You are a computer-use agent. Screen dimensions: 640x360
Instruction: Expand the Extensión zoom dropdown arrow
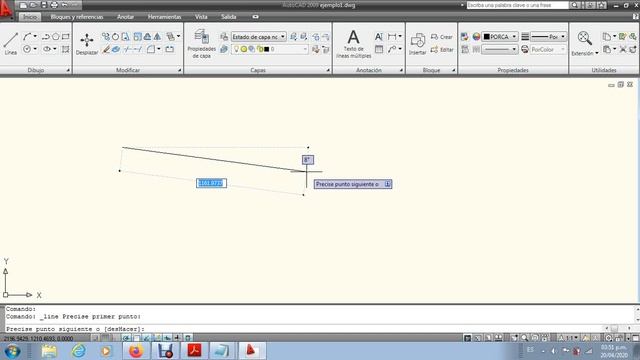[x=597, y=53]
